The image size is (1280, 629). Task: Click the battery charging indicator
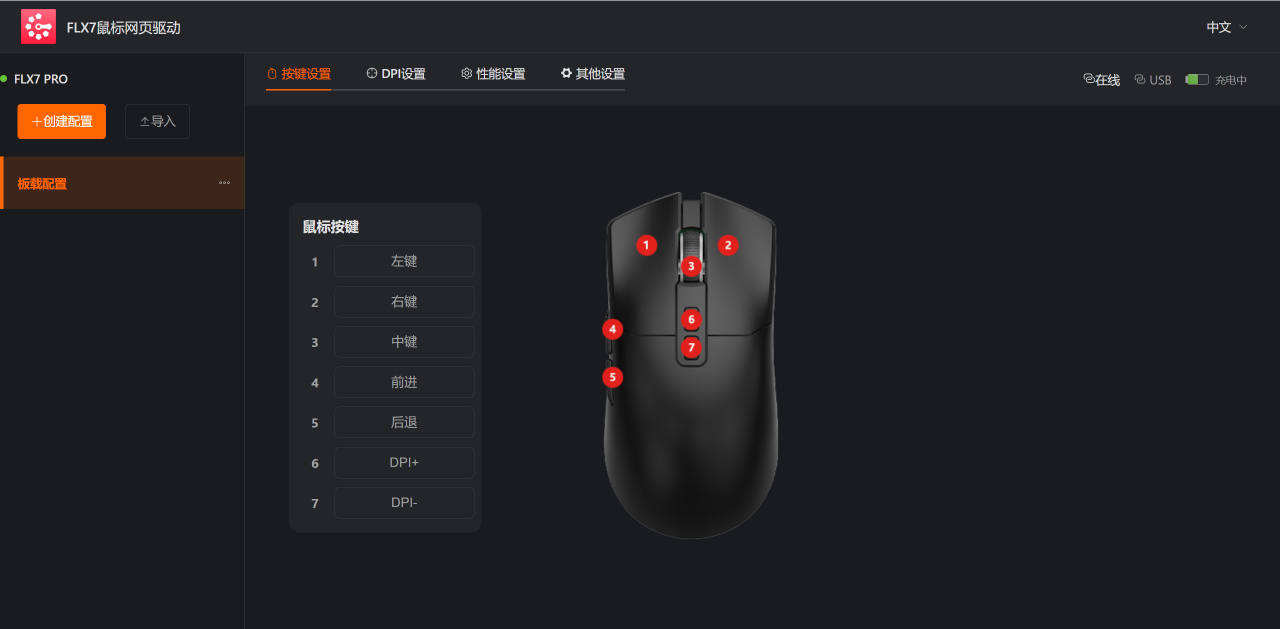tap(1197, 80)
